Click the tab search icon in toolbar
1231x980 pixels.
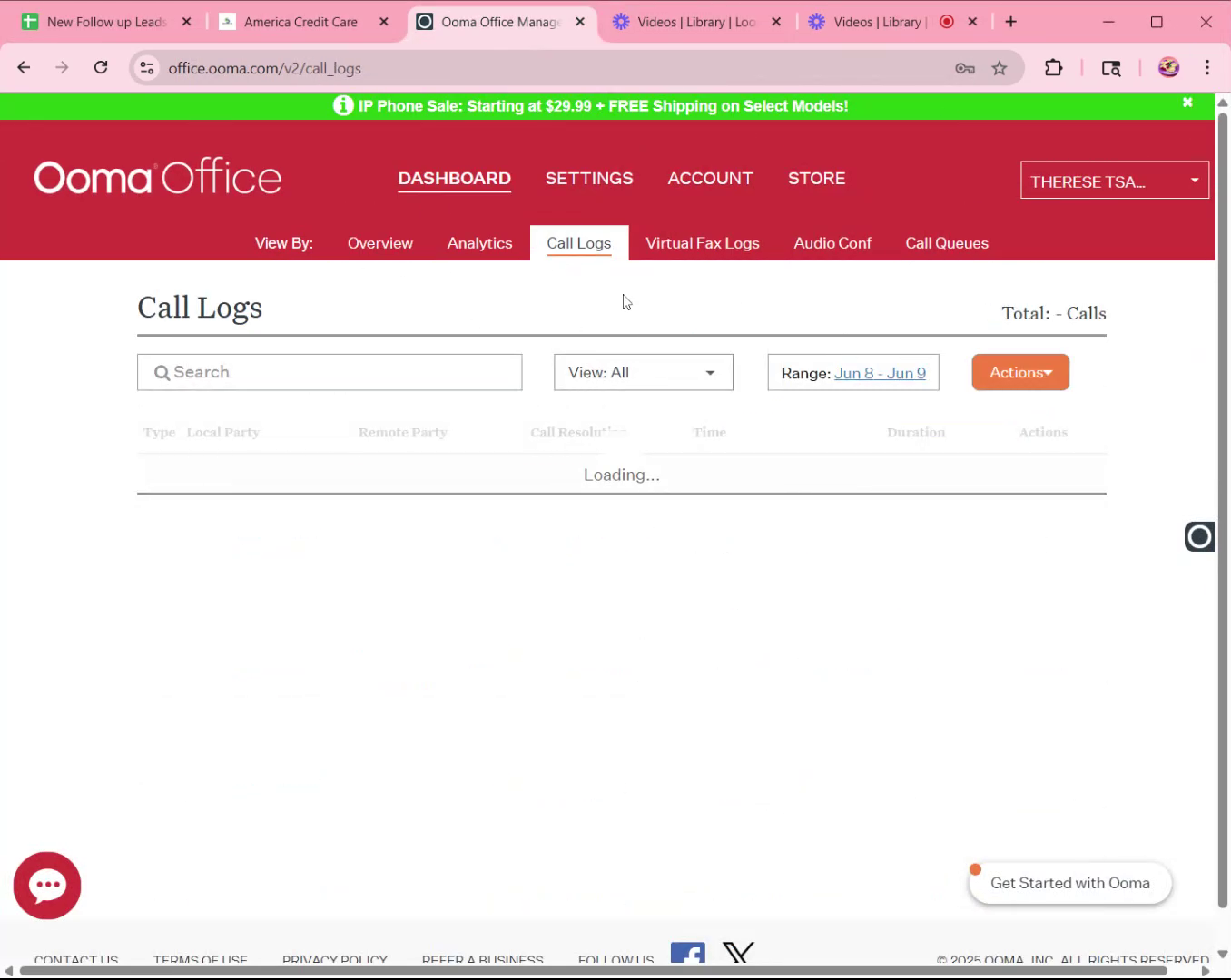tap(1111, 68)
